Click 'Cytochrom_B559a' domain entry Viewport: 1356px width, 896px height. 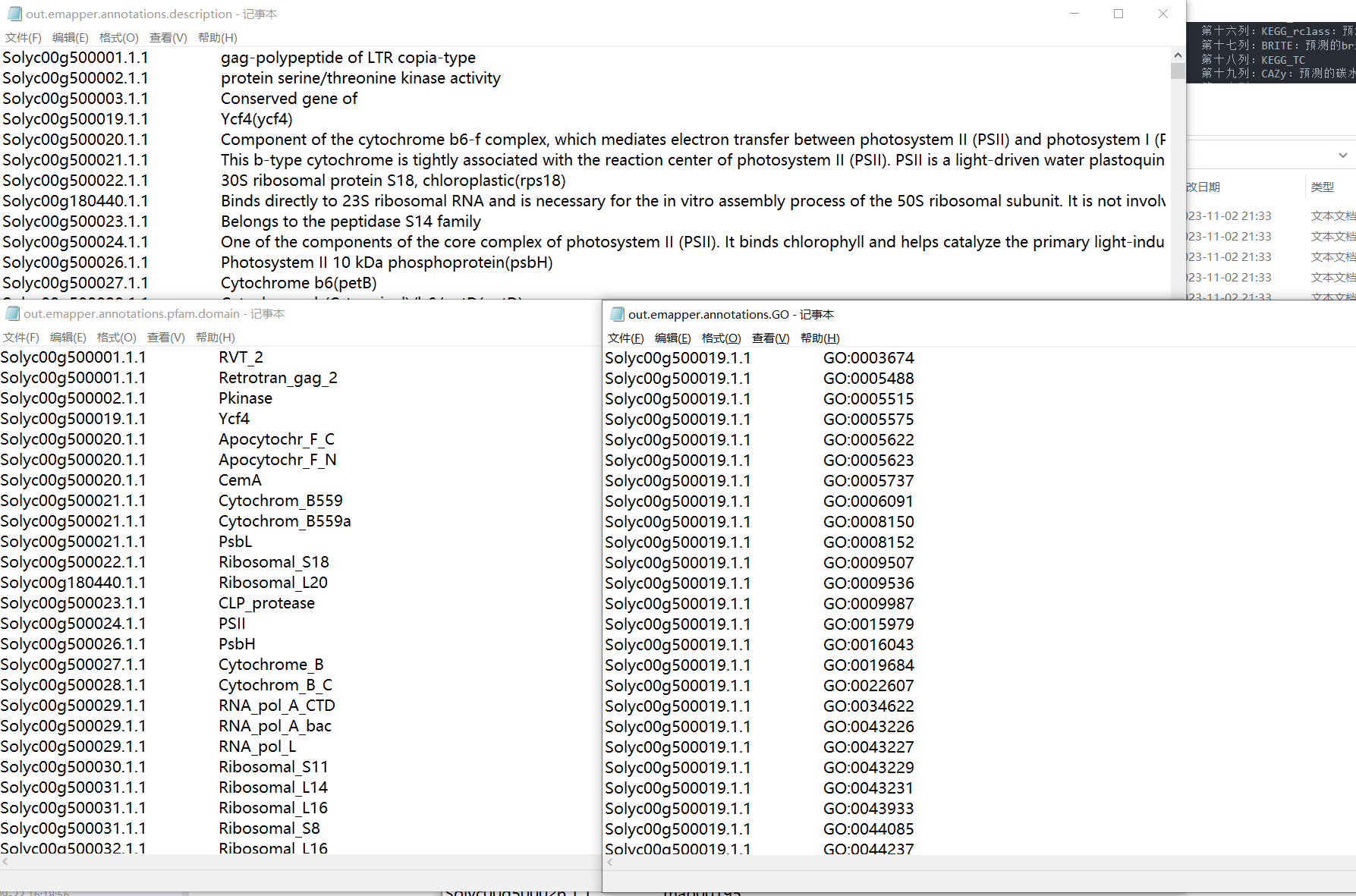pos(285,521)
